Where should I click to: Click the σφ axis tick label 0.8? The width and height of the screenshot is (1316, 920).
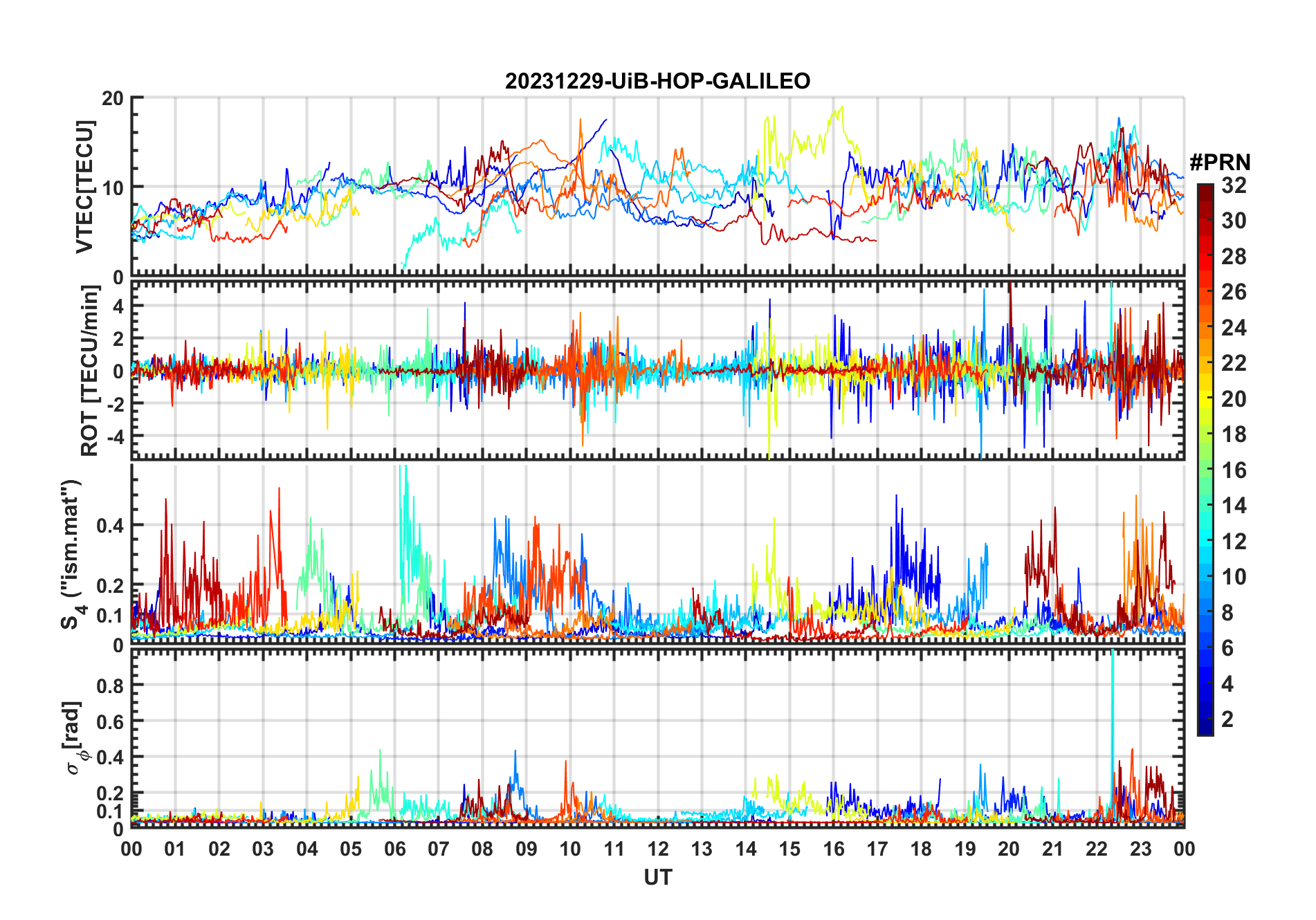pyautogui.click(x=110, y=686)
